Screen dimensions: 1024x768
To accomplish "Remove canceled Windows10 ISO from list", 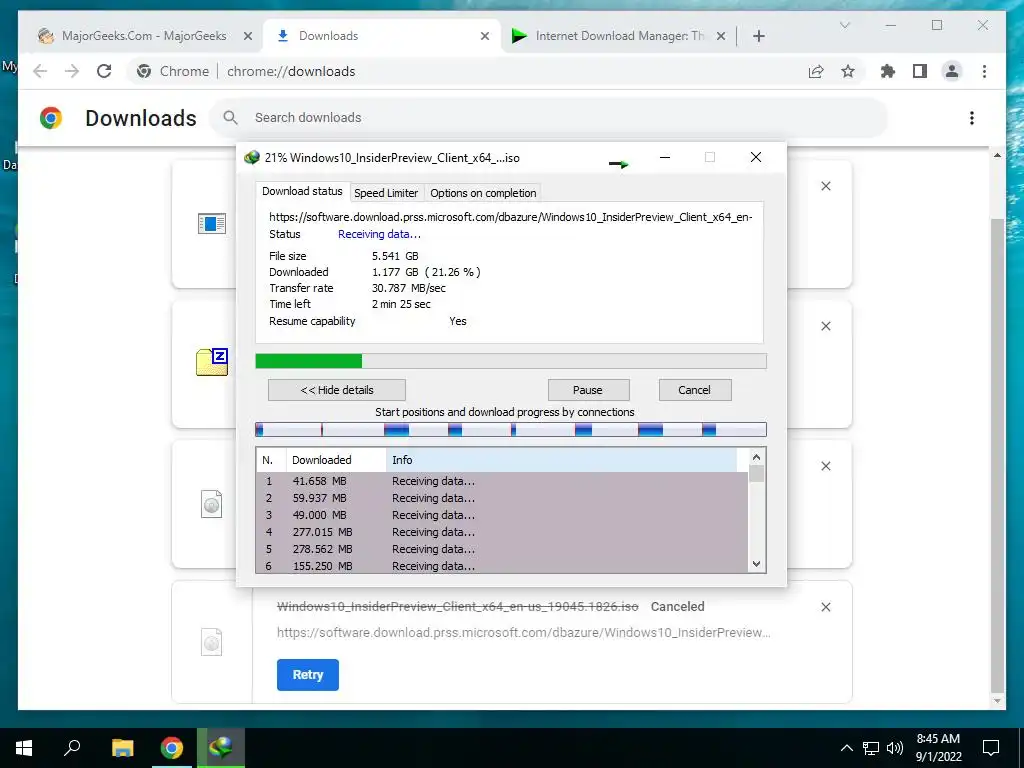I will pos(825,607).
